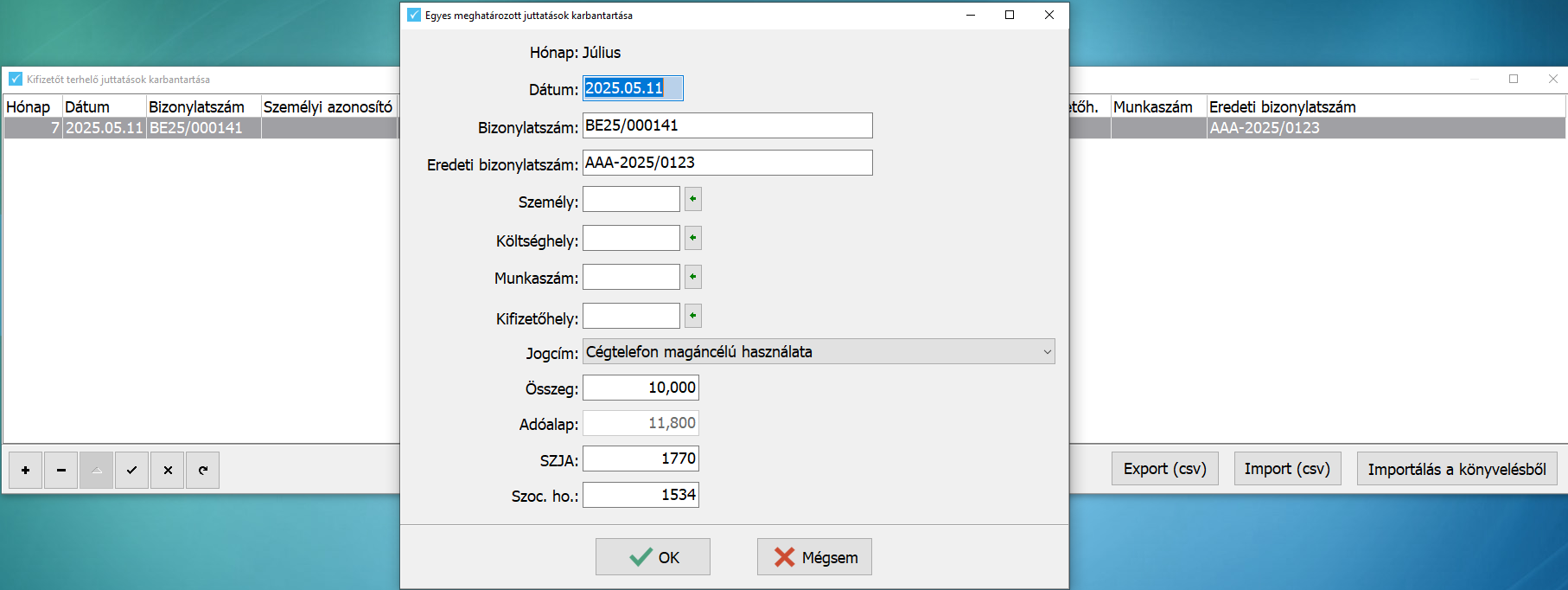
Task: Focus the Szoc. ho. field showing 1534
Action: pos(641,495)
